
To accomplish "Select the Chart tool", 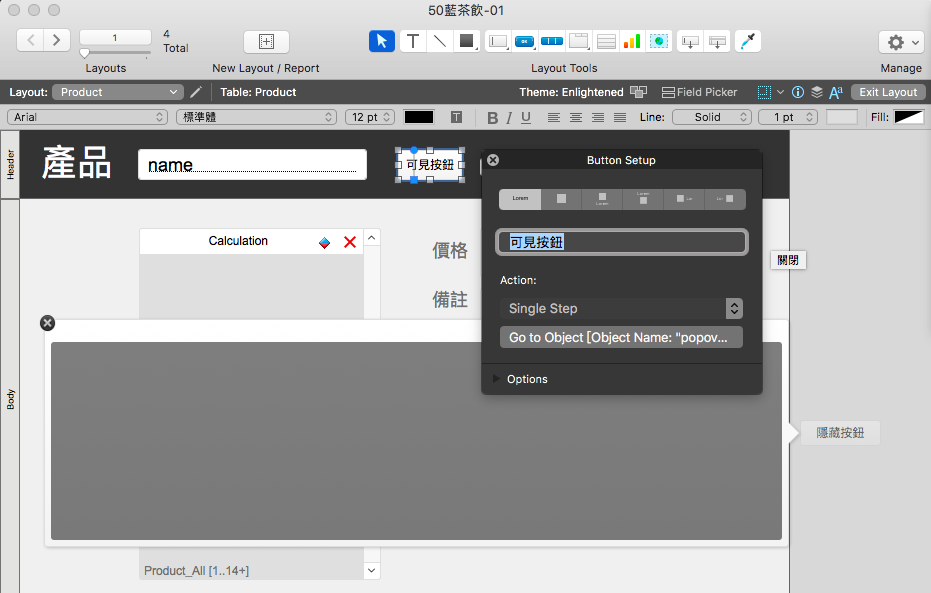I will [632, 41].
